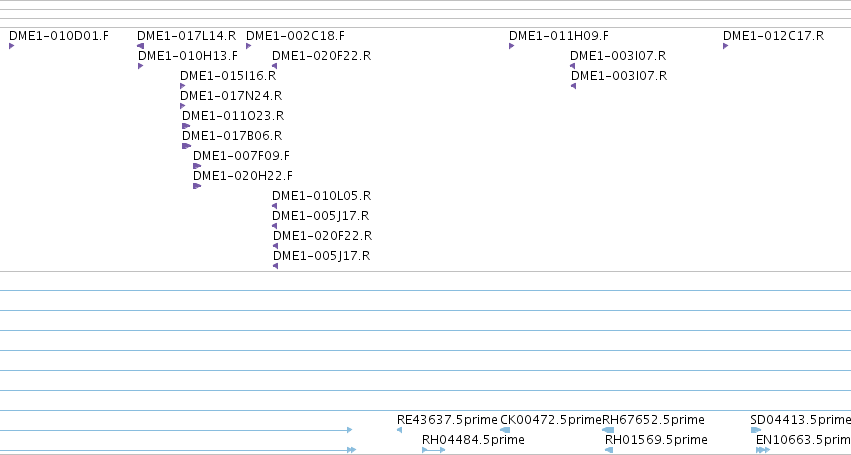
Task: Click the DME1-010L05.R label
Action: (x=321, y=197)
